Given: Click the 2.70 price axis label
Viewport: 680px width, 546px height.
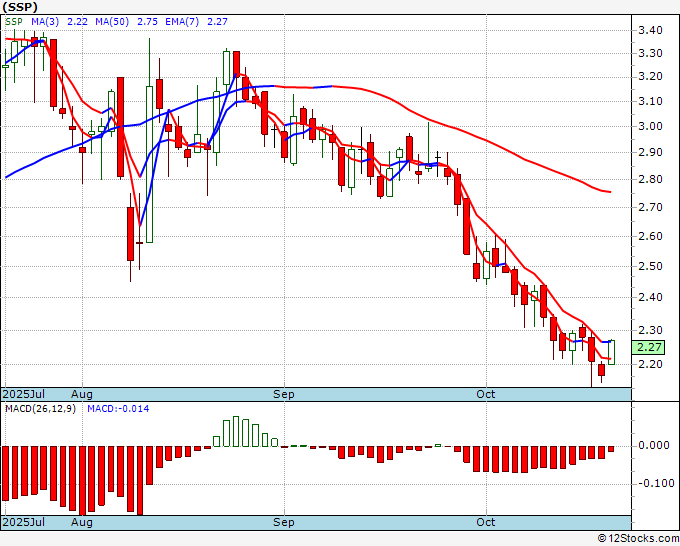Looking at the screenshot, I should coord(650,207).
